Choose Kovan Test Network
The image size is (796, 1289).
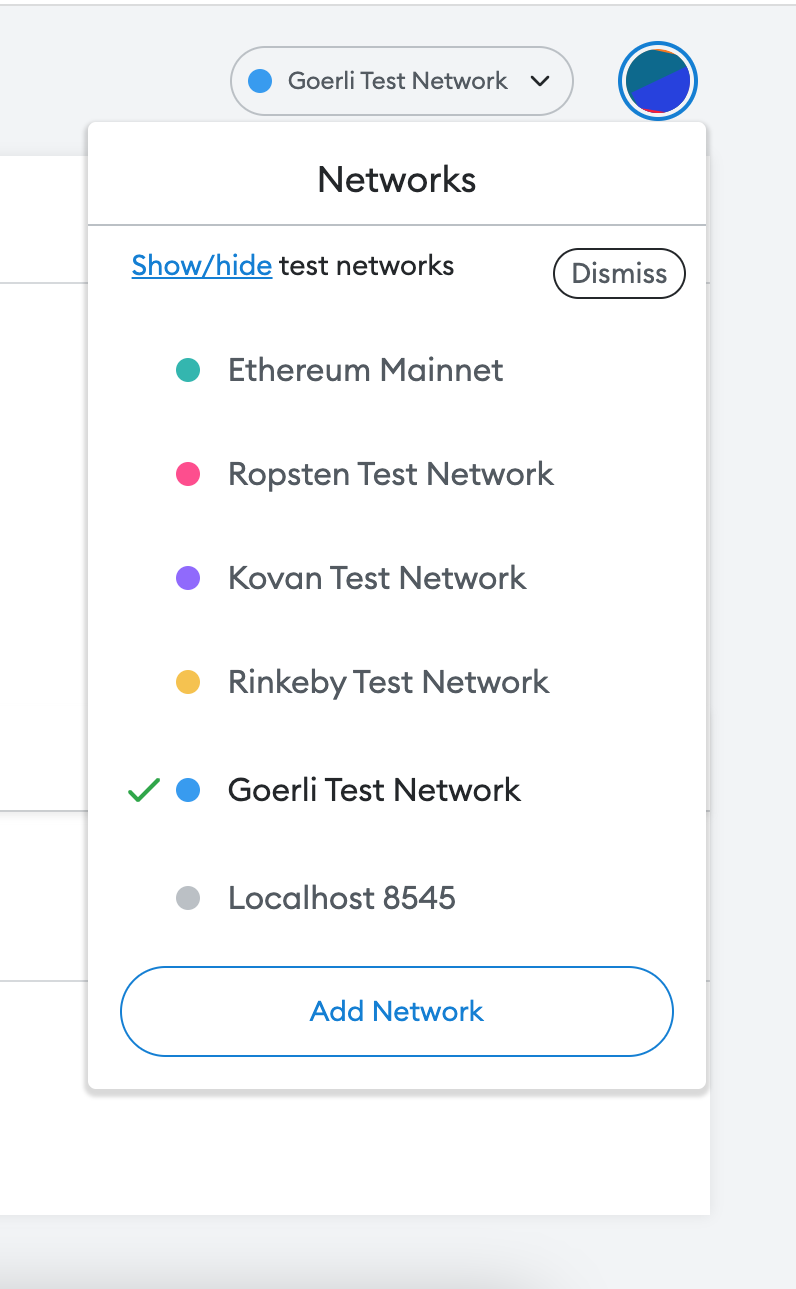point(377,578)
